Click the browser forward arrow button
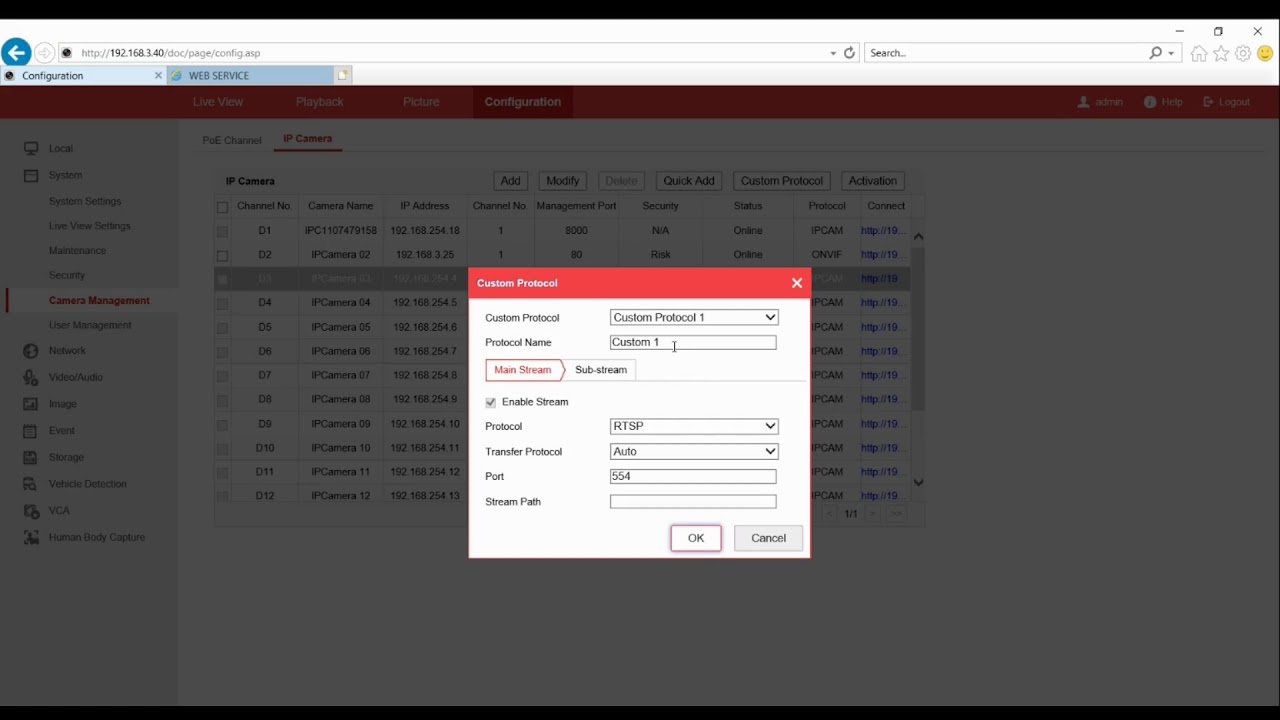1280x720 pixels. click(x=44, y=53)
